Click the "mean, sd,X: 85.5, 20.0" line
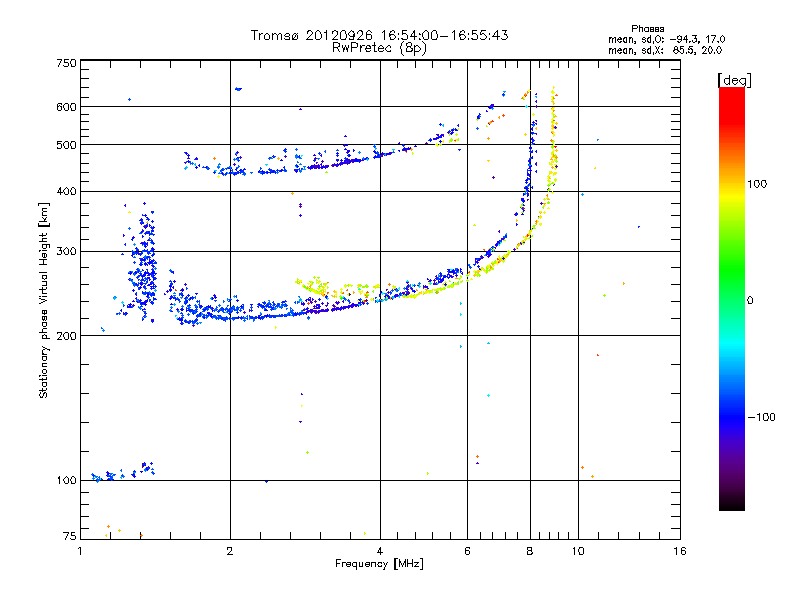 pos(665,50)
